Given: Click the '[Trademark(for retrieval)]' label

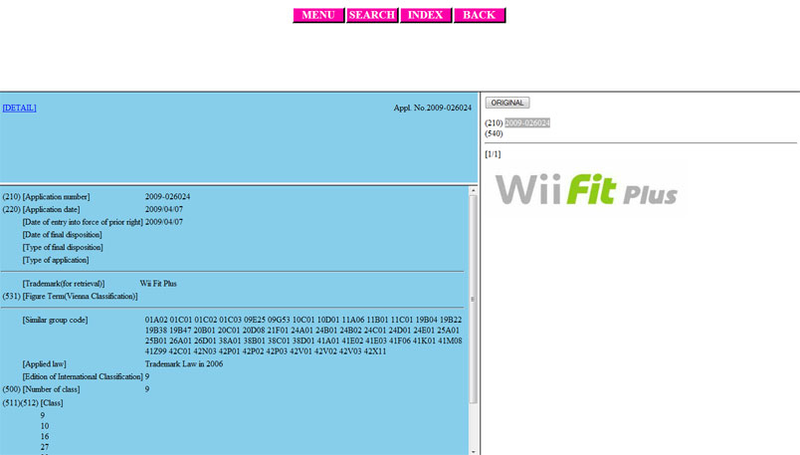Looking at the screenshot, I should pyautogui.click(x=63, y=284).
